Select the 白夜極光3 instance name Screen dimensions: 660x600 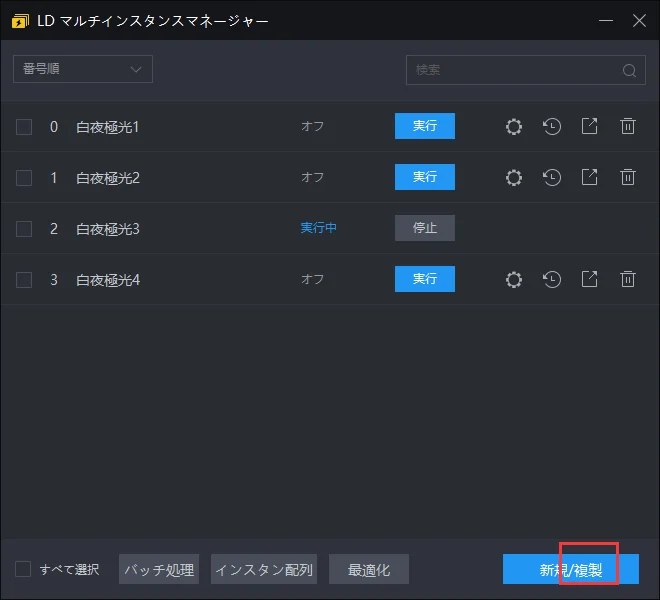coord(108,229)
